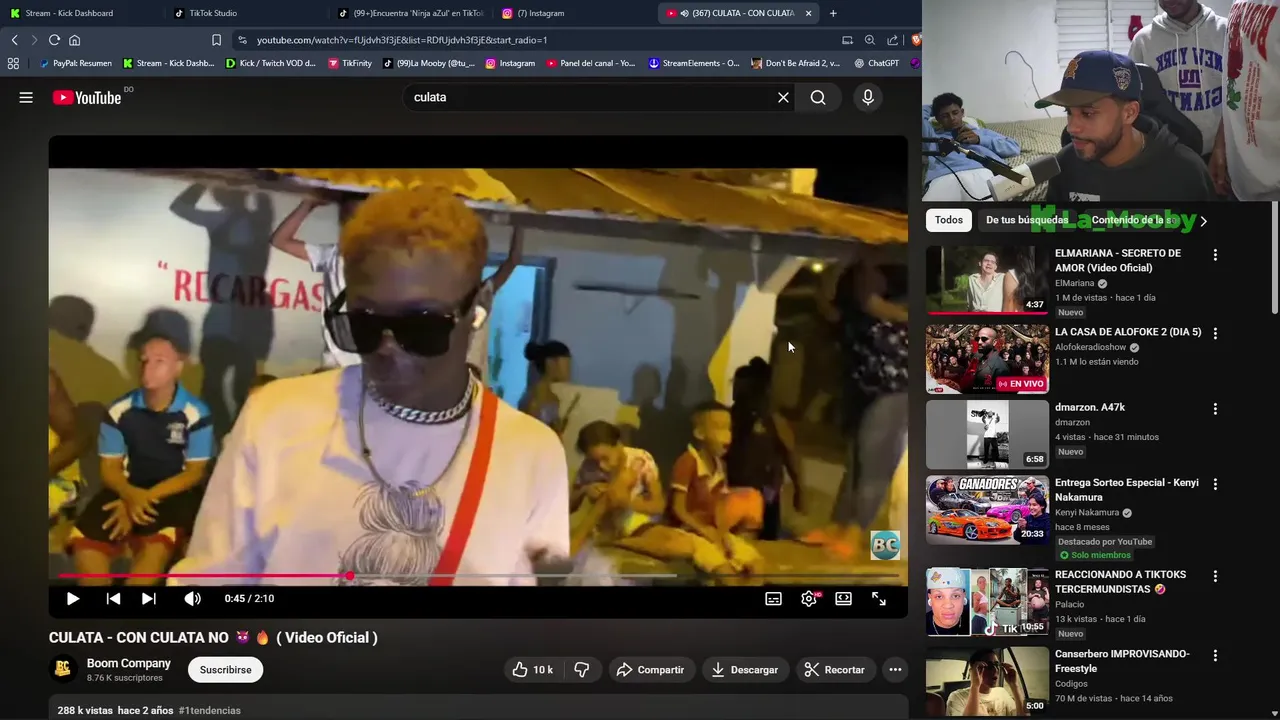
Task: Open Reaccionando a TikToks Tercermundistas title
Action: click(1120, 582)
